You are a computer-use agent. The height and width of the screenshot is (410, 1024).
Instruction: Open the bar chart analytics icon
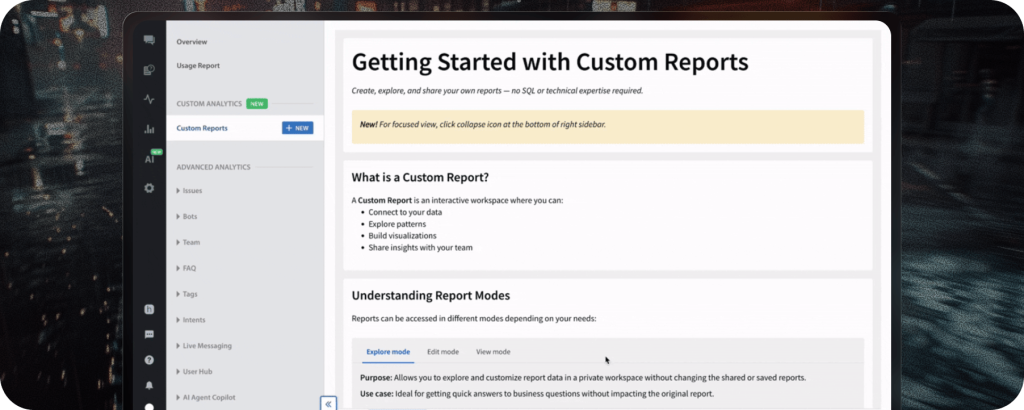click(x=149, y=129)
